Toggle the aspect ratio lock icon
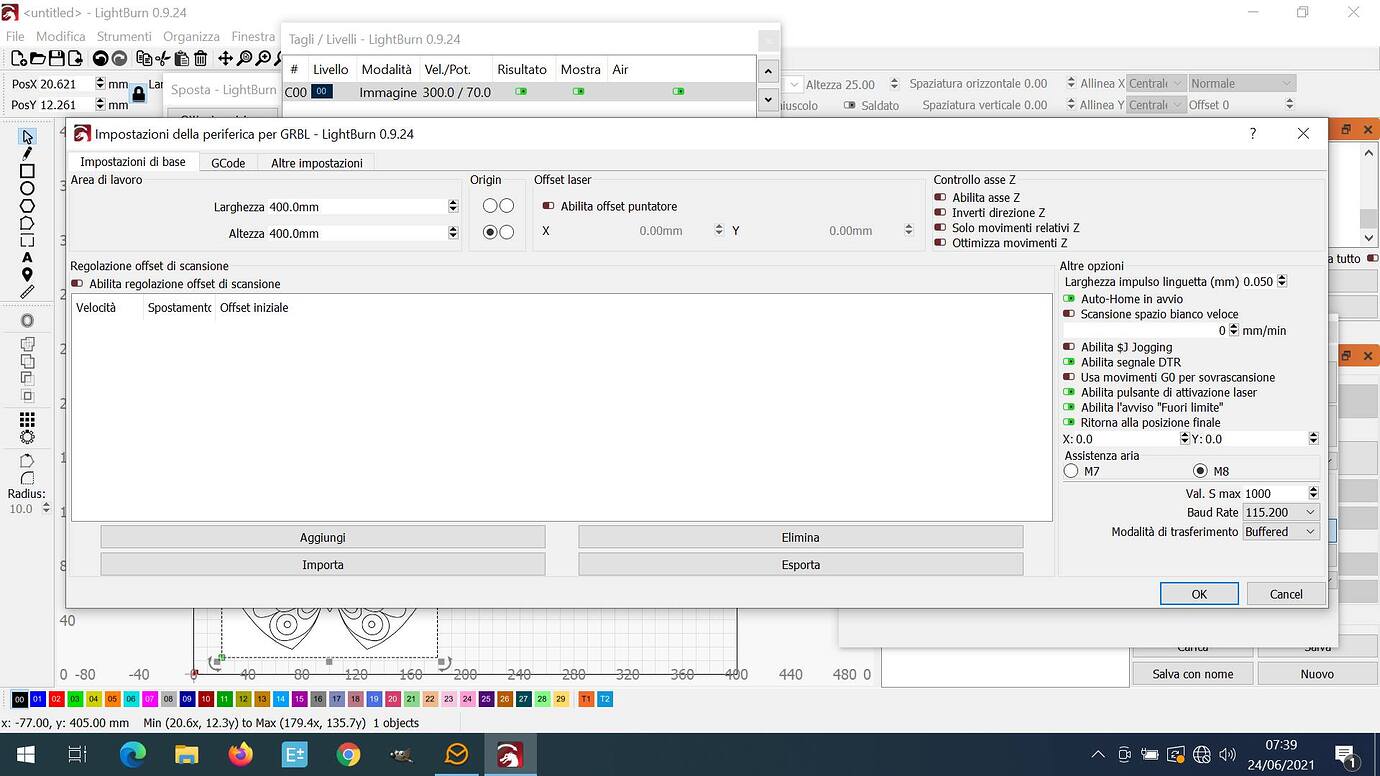Screen dimensions: 1380x776 click(138, 94)
